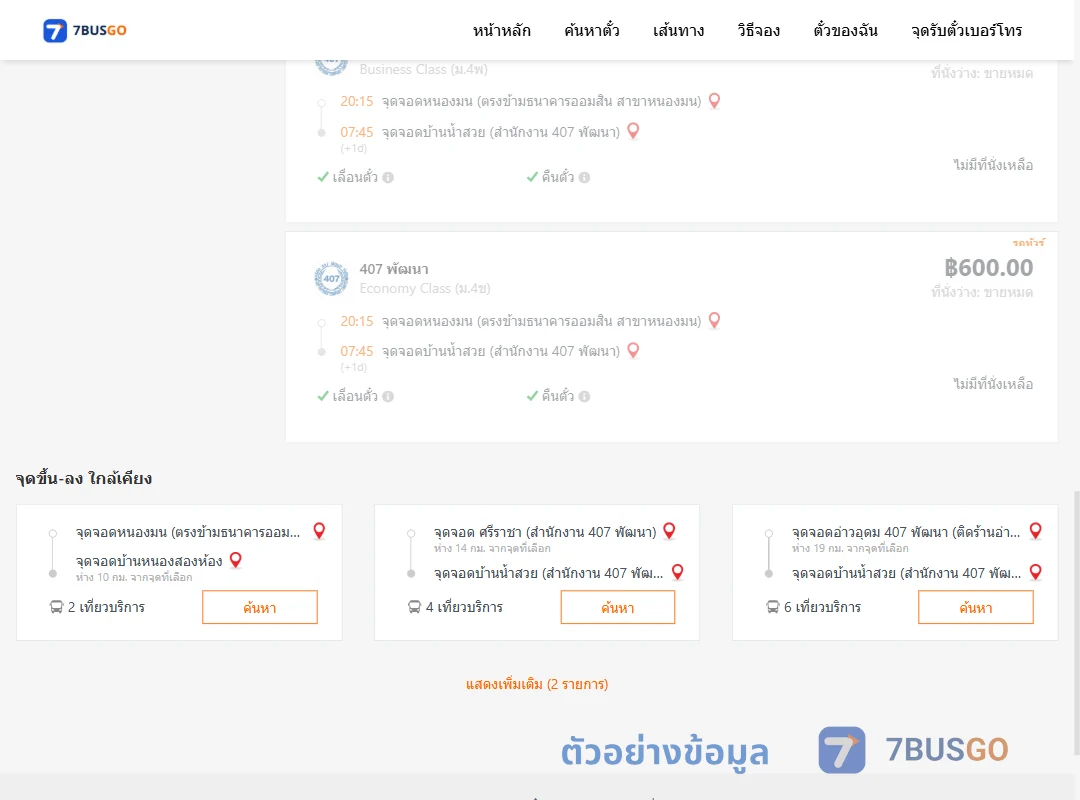
Task: Click ค้นหา button for 2 เที่ยวบริการ route
Action: click(x=260, y=607)
